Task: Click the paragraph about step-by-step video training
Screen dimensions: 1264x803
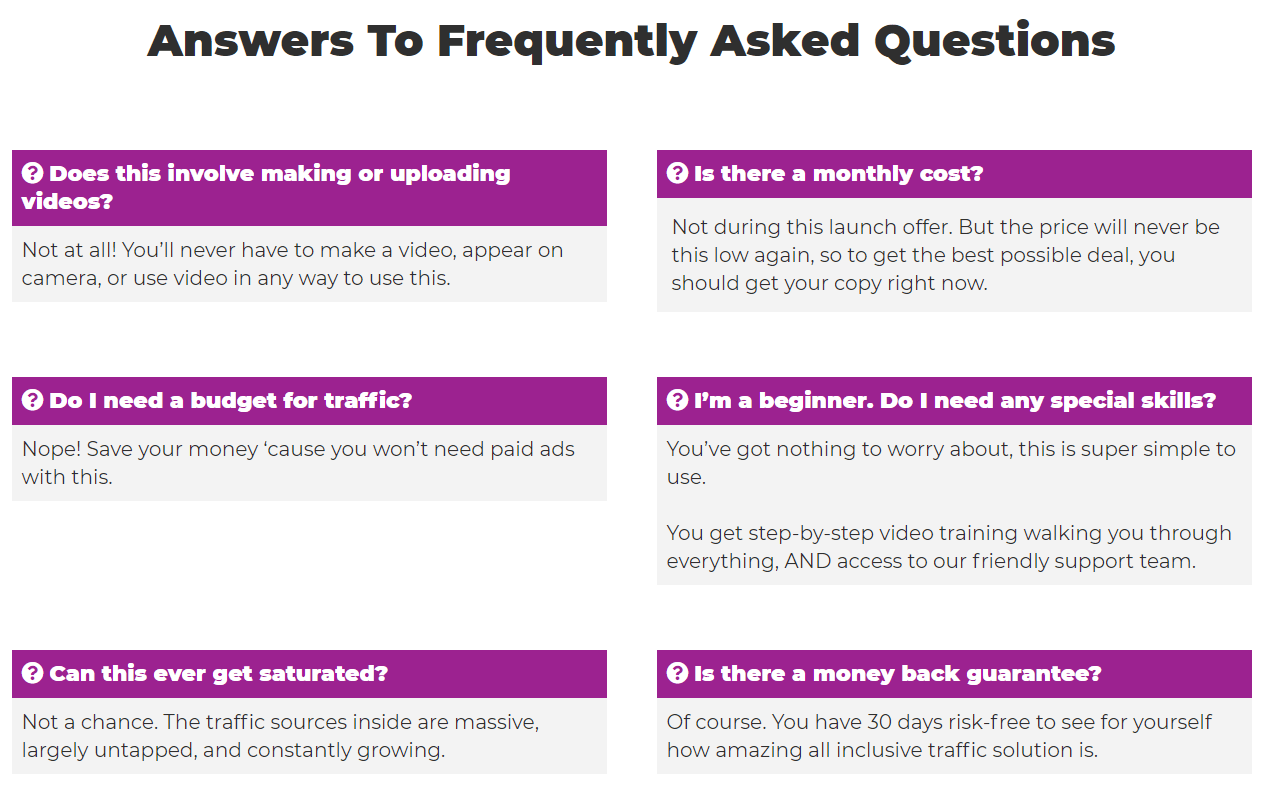Action: 949,547
